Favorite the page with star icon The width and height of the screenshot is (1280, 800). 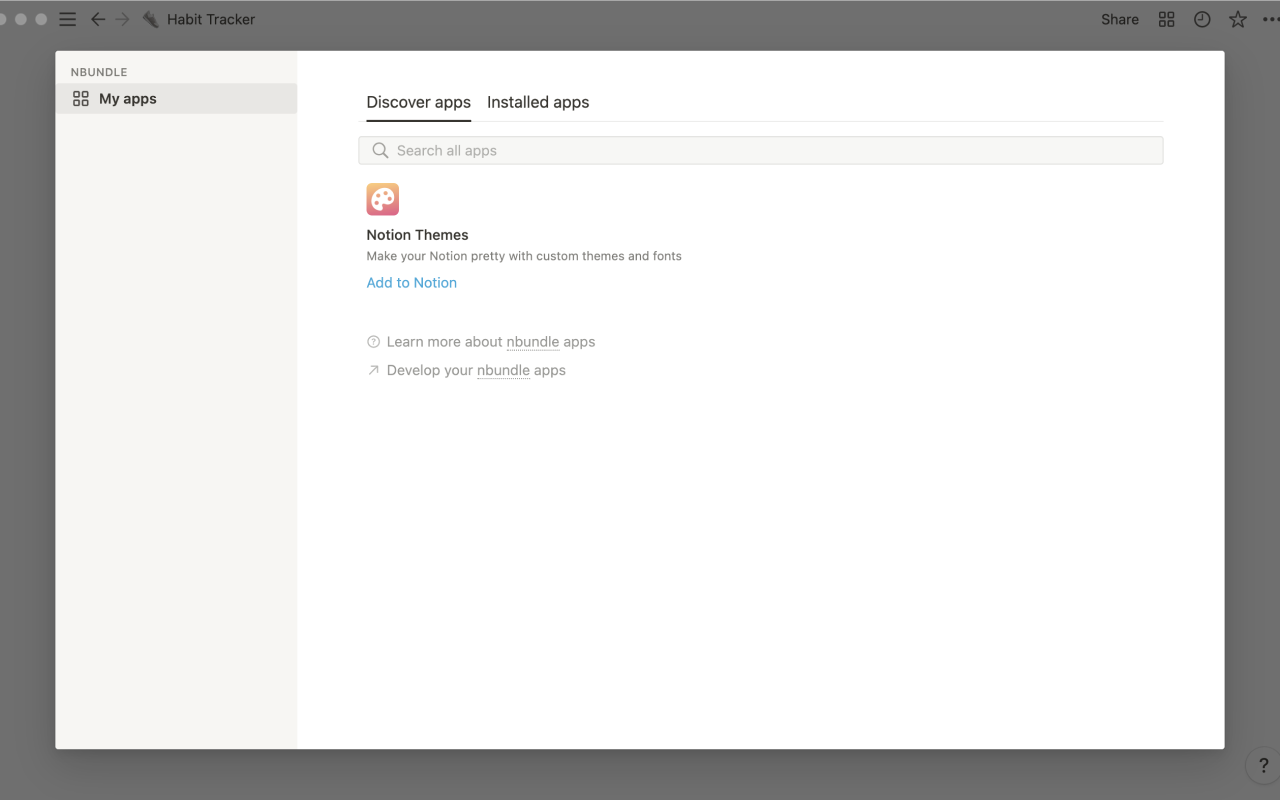tap(1238, 19)
